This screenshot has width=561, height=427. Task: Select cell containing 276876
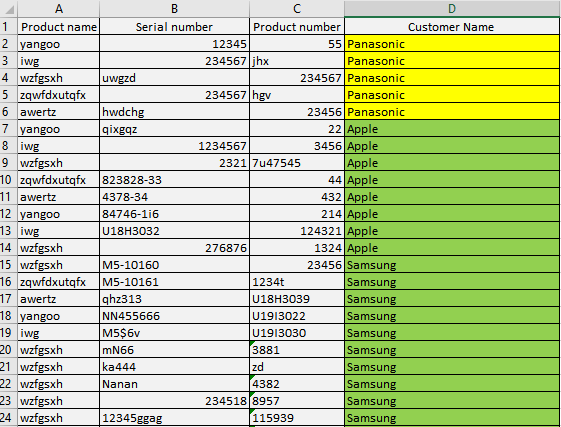click(174, 247)
